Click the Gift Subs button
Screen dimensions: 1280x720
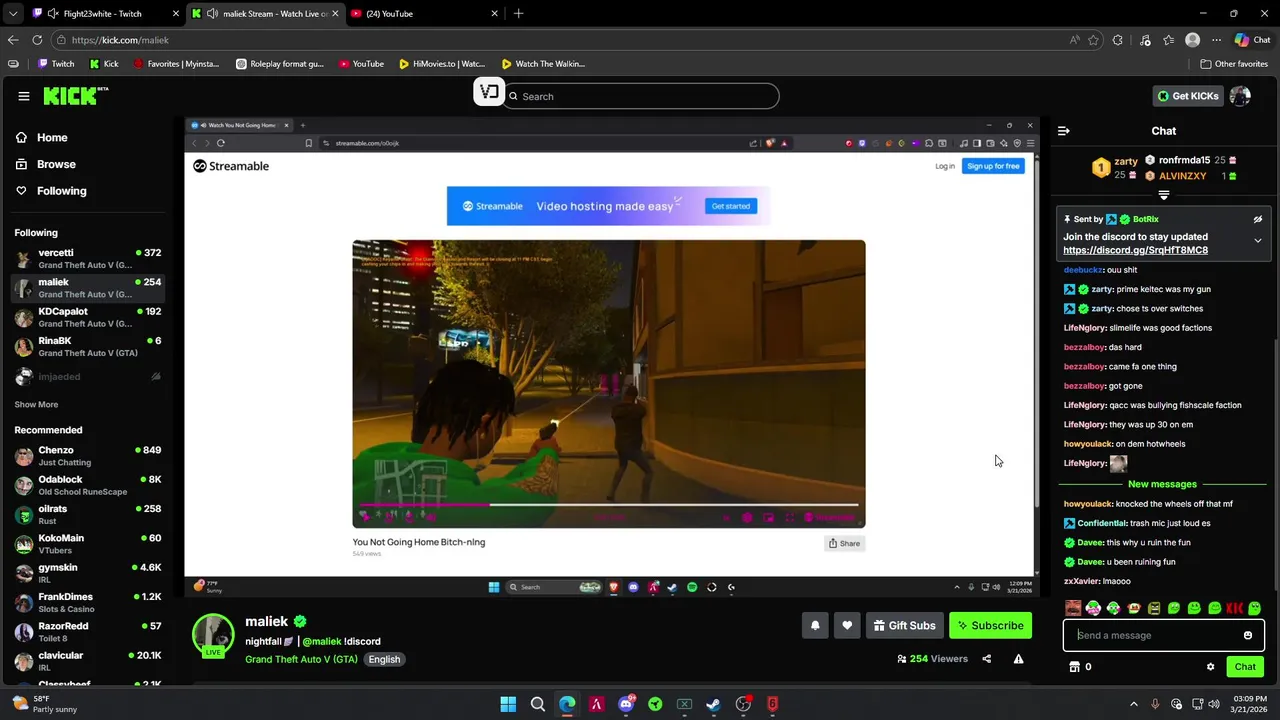point(903,626)
